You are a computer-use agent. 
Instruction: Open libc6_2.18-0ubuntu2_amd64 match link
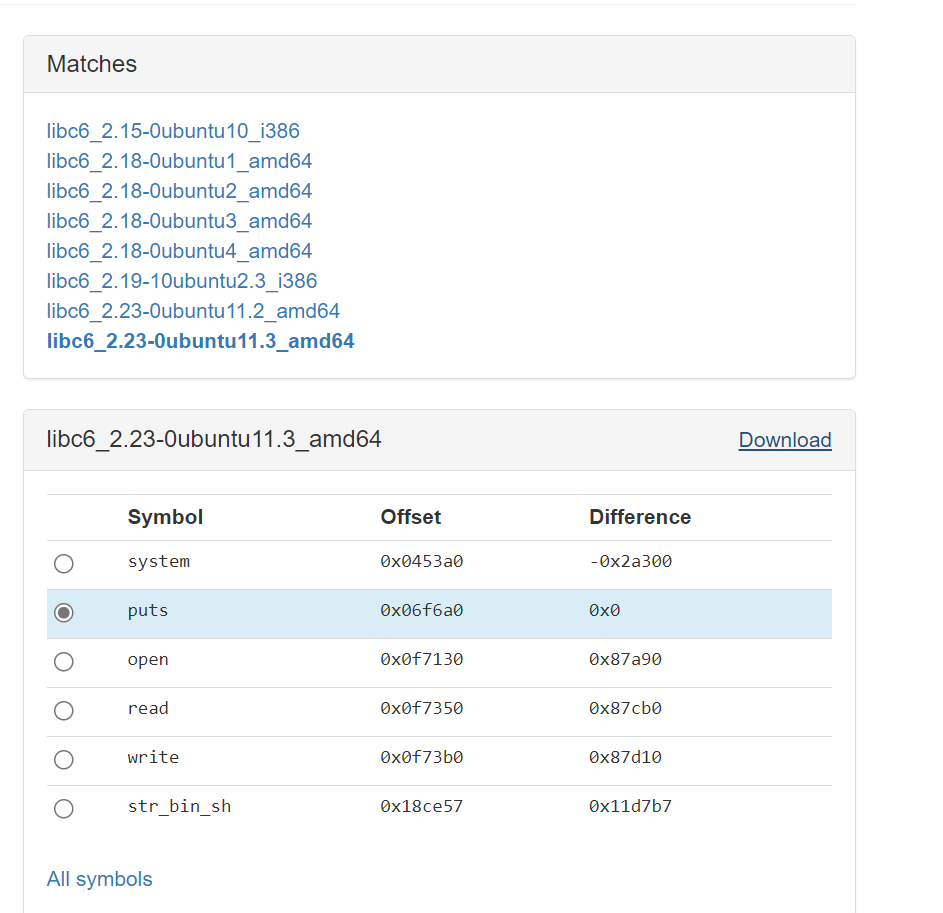coord(179,191)
